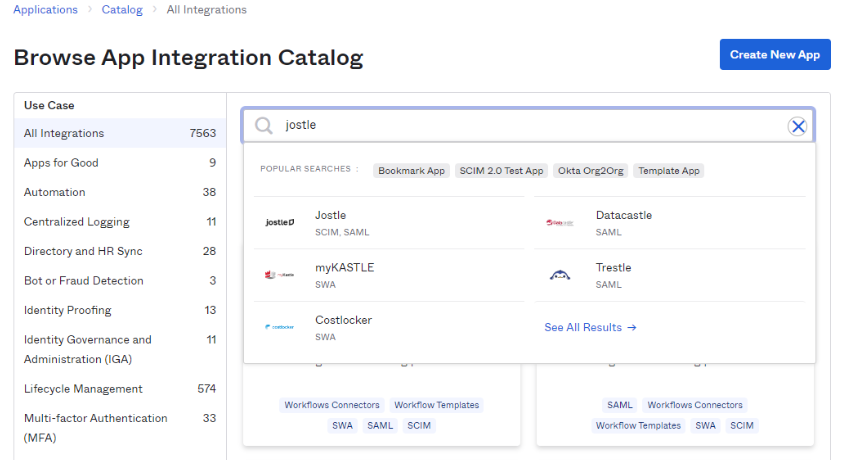This screenshot has width=847, height=460.
Task: Go to Applications breadcrumb
Action: pyautogui.click(x=45, y=10)
